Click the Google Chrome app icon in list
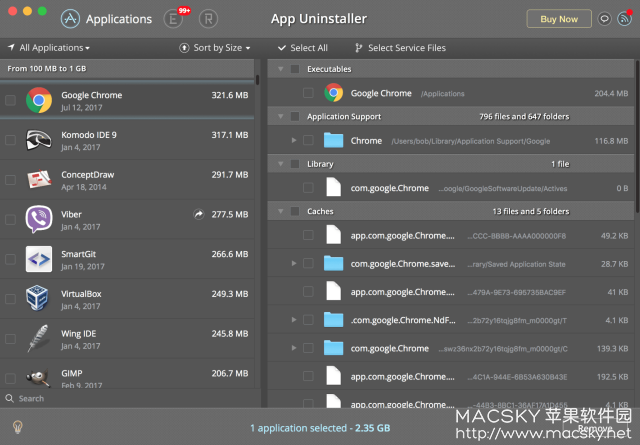 click(39, 100)
